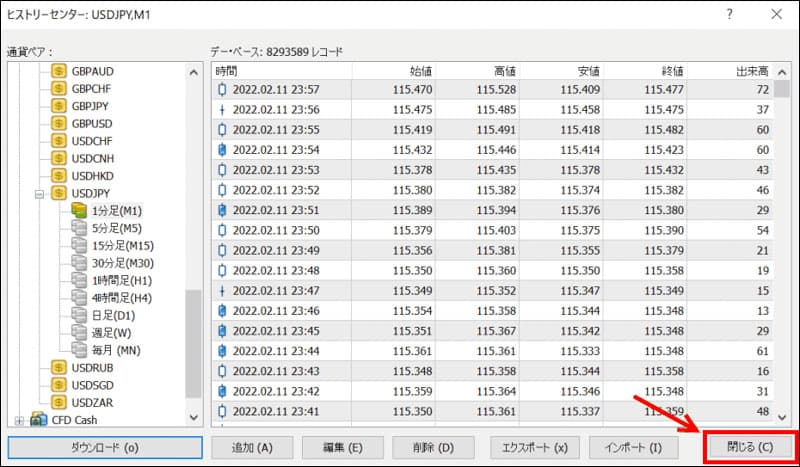Screen dimensions: 800x467
Task: Click the 1時間足(H1) timeframe icon
Action: [x=78, y=280]
